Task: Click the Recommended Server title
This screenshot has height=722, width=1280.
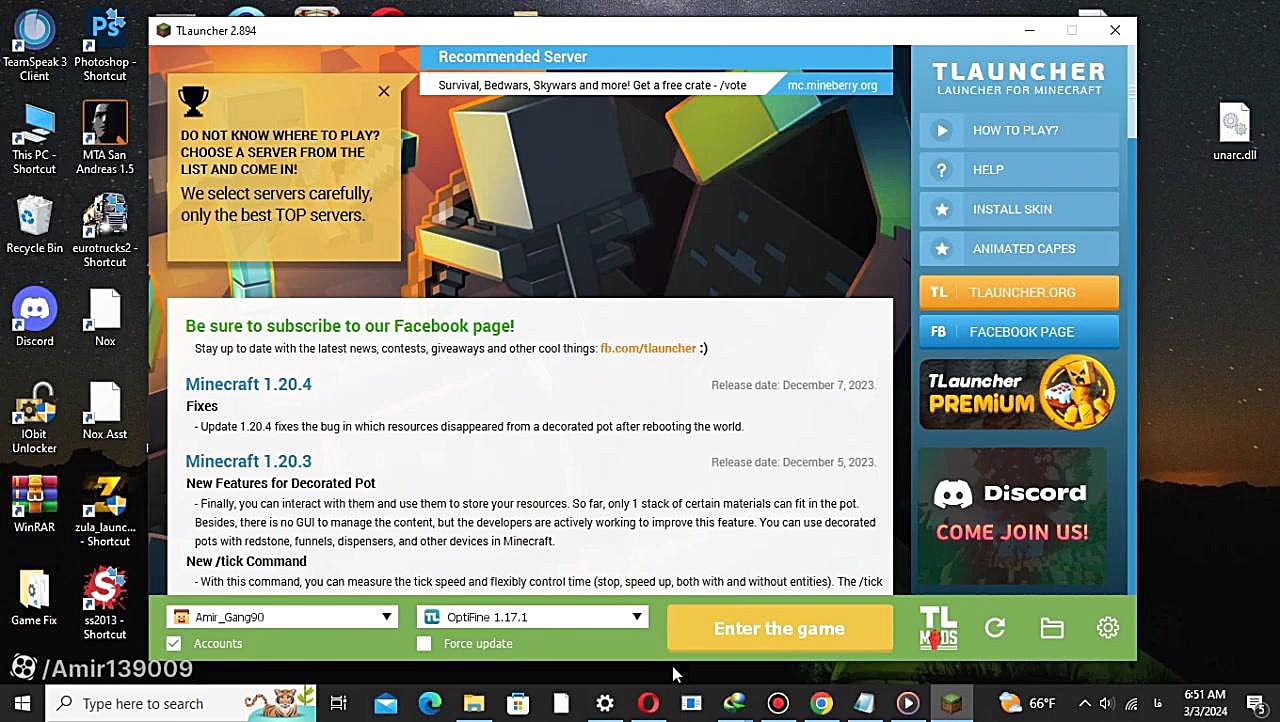Action: [513, 57]
